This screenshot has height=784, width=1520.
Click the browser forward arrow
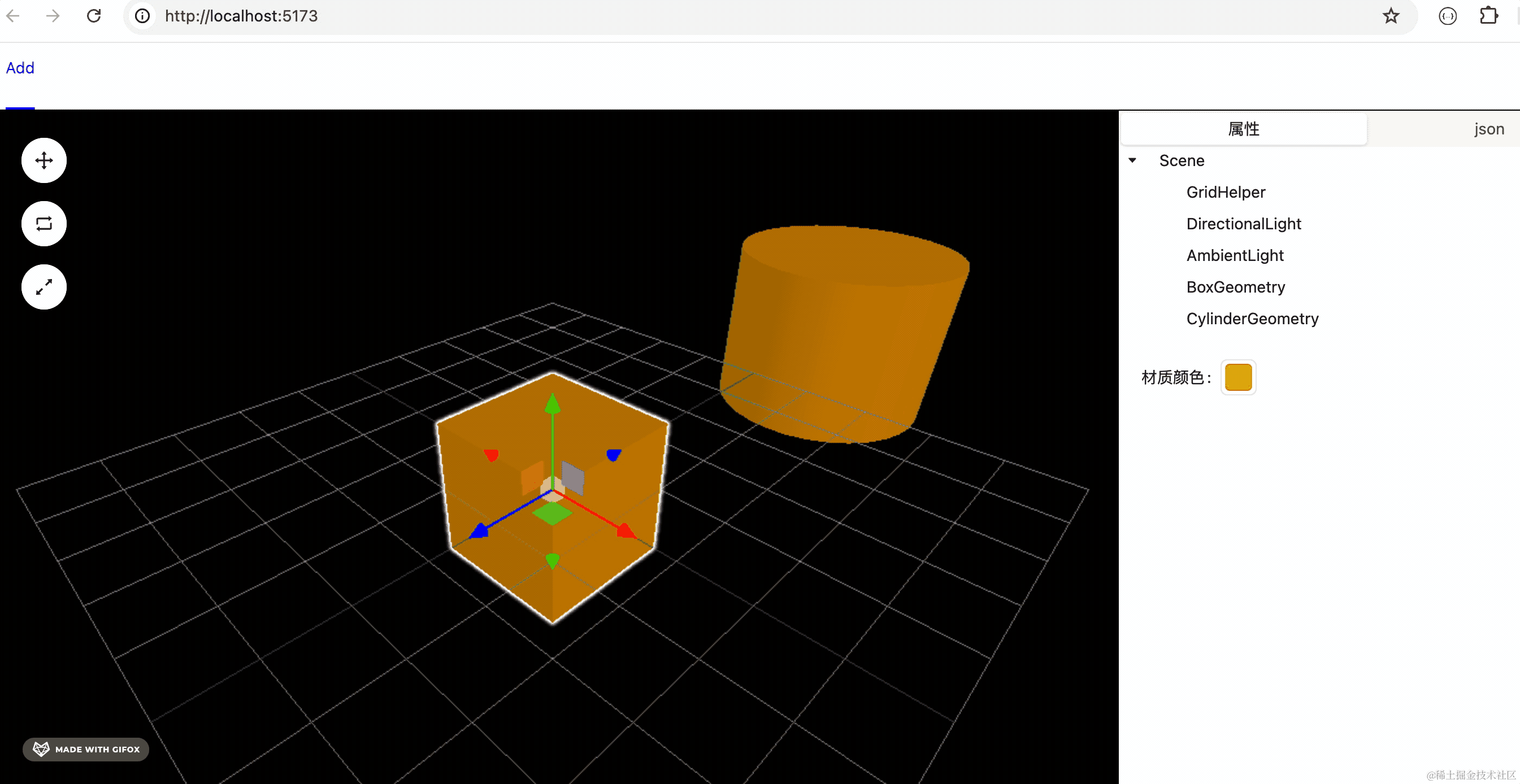[x=53, y=16]
